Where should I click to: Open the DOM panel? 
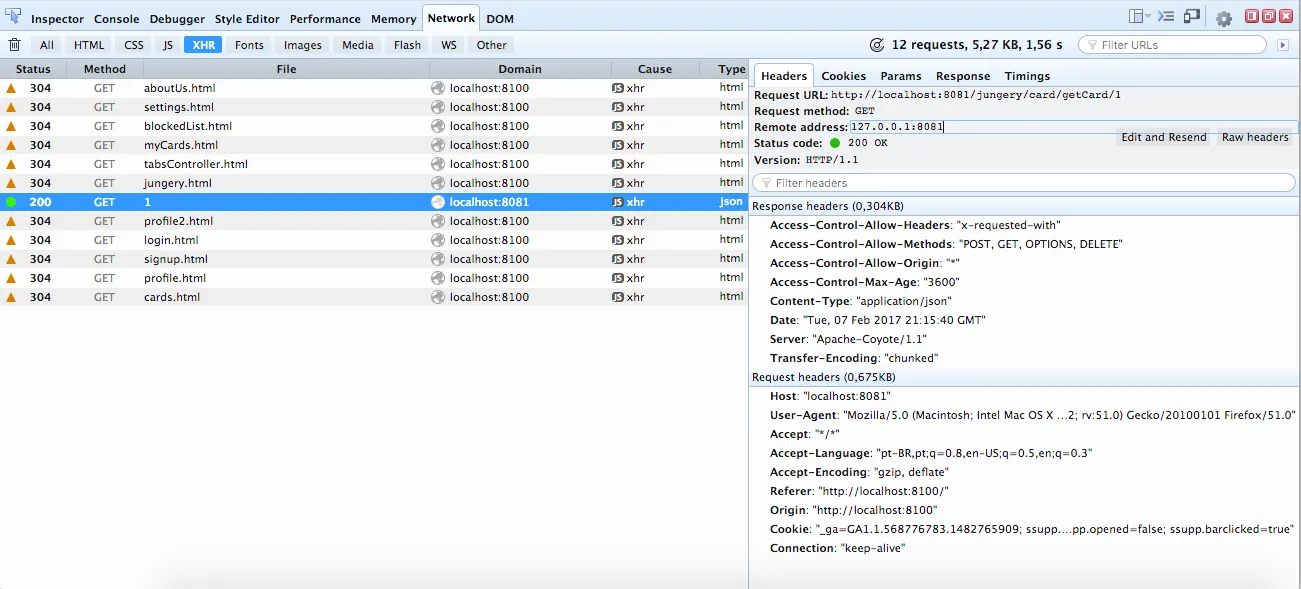point(500,19)
